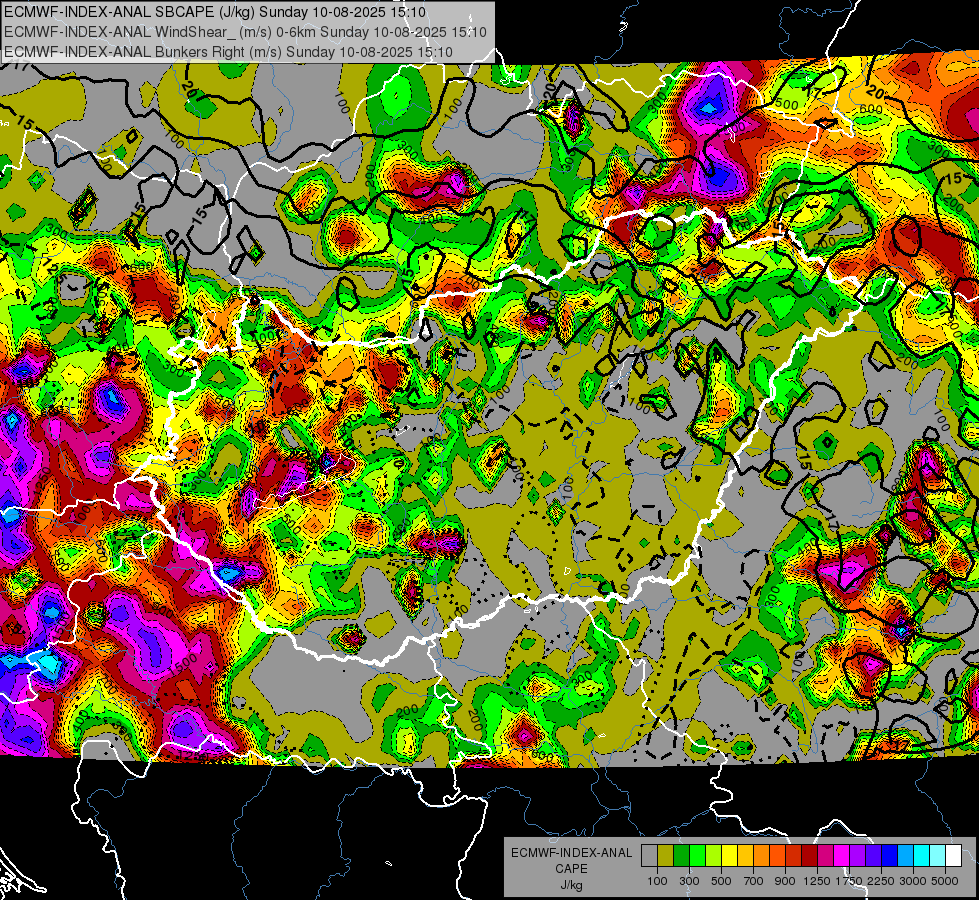Screen dimensions: 979x900
Task: Click the '1750' legend scale label
Action: click(849, 881)
